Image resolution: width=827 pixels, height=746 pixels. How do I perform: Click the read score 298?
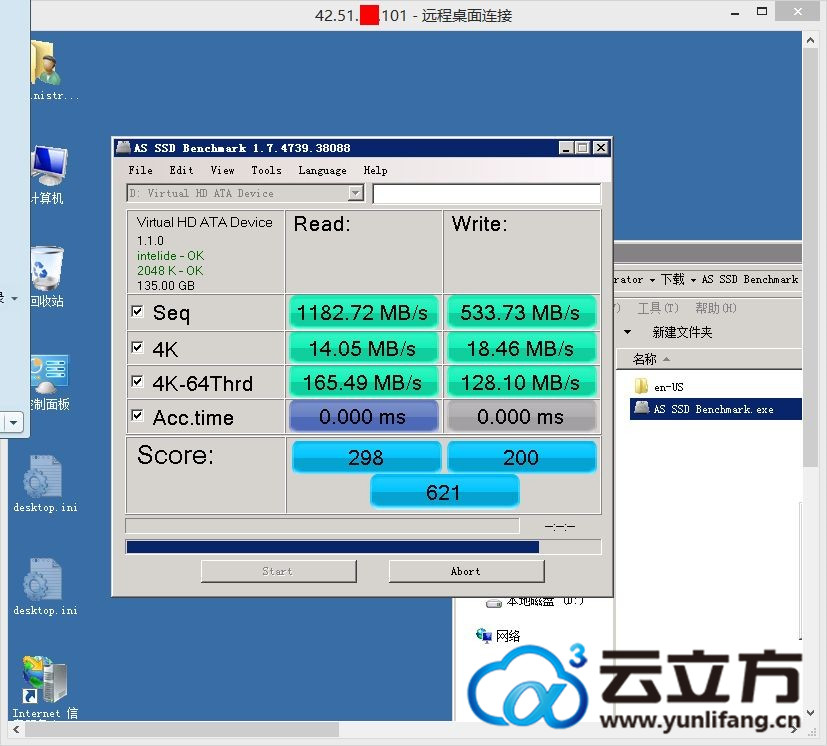coord(366,457)
